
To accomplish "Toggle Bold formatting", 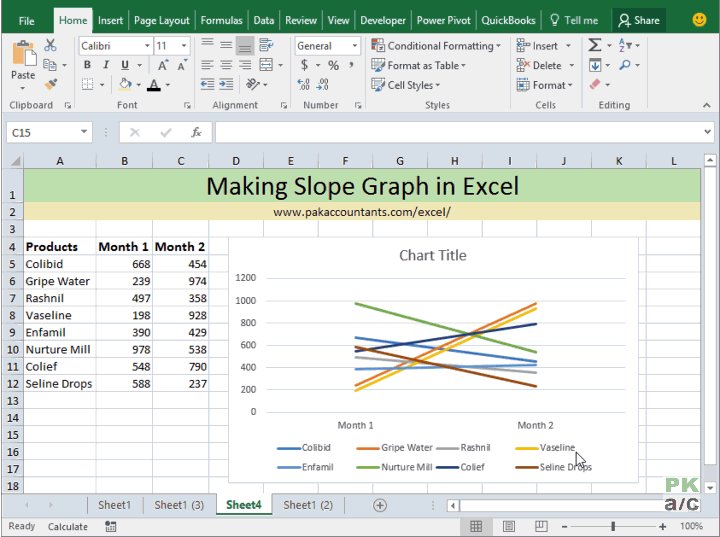I will point(87,65).
